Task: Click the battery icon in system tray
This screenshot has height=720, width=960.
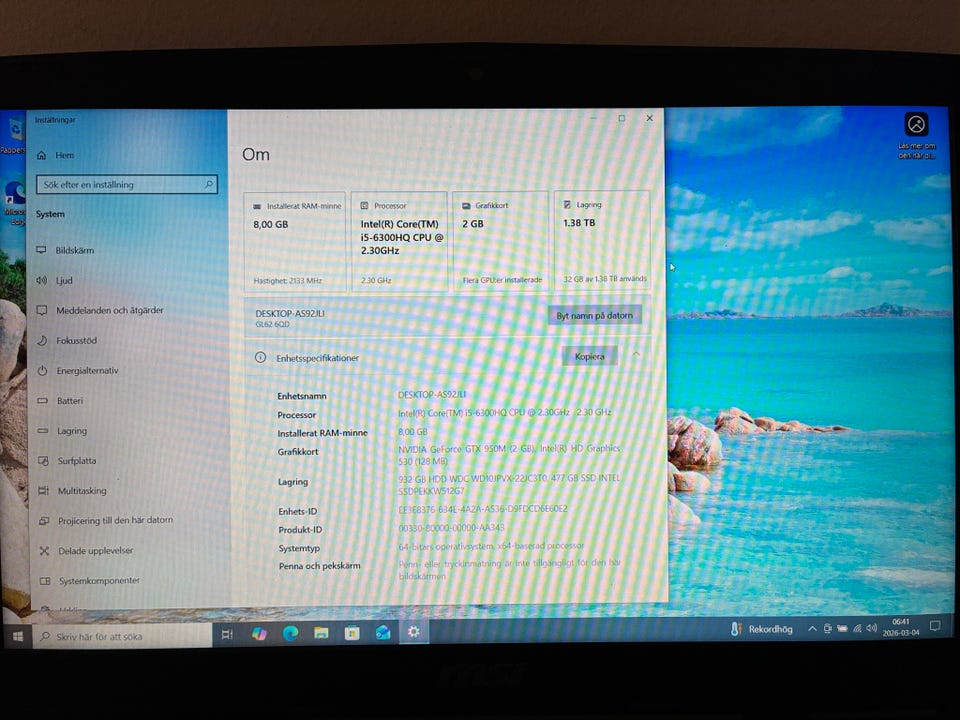Action: click(x=842, y=628)
